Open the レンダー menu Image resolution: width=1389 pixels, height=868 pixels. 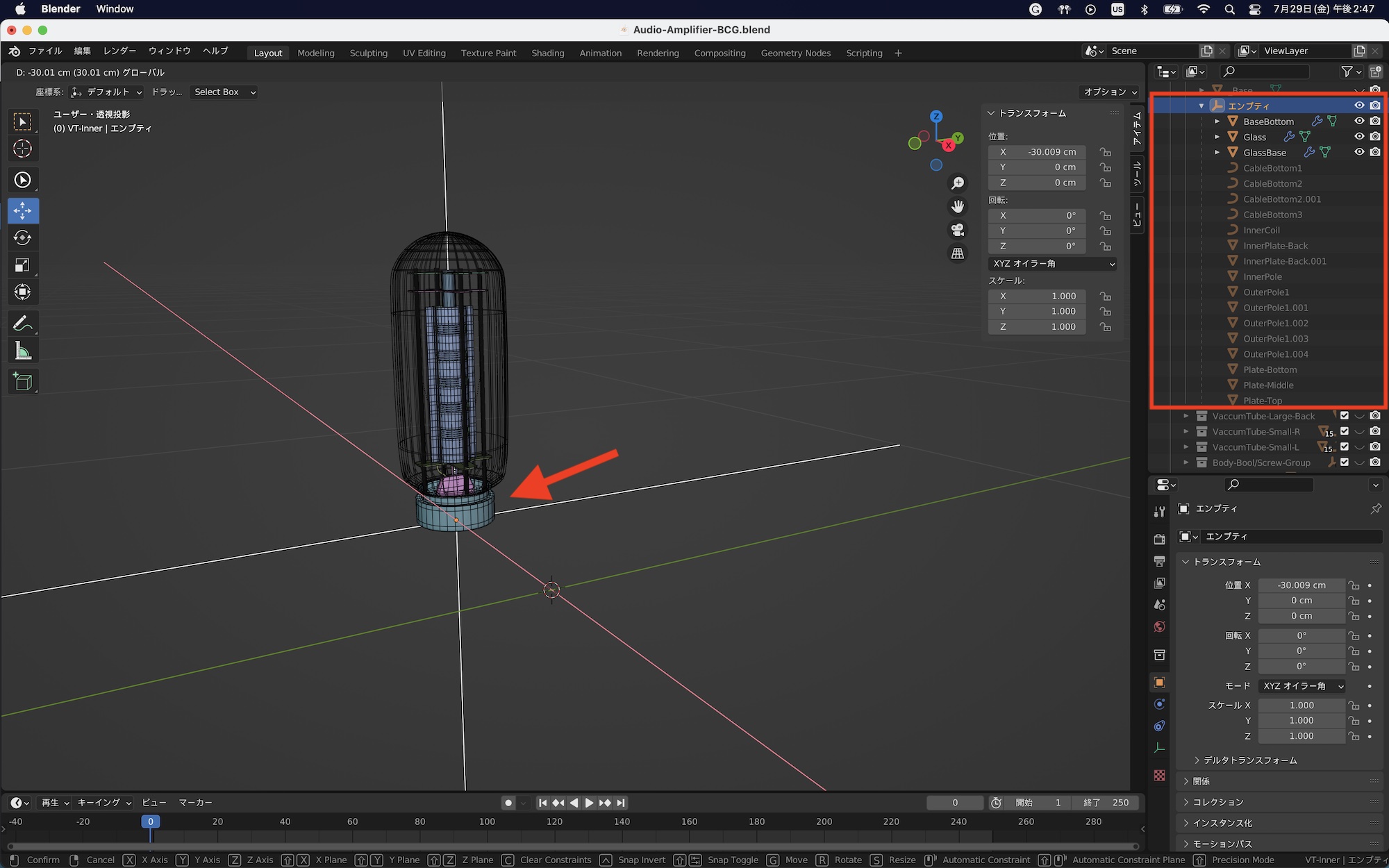(x=119, y=51)
